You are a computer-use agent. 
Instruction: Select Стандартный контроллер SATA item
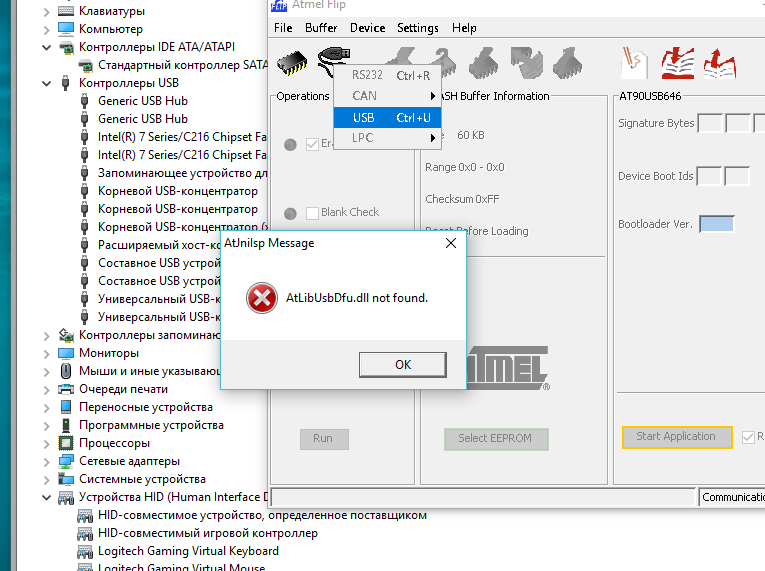pyautogui.click(x=183, y=65)
